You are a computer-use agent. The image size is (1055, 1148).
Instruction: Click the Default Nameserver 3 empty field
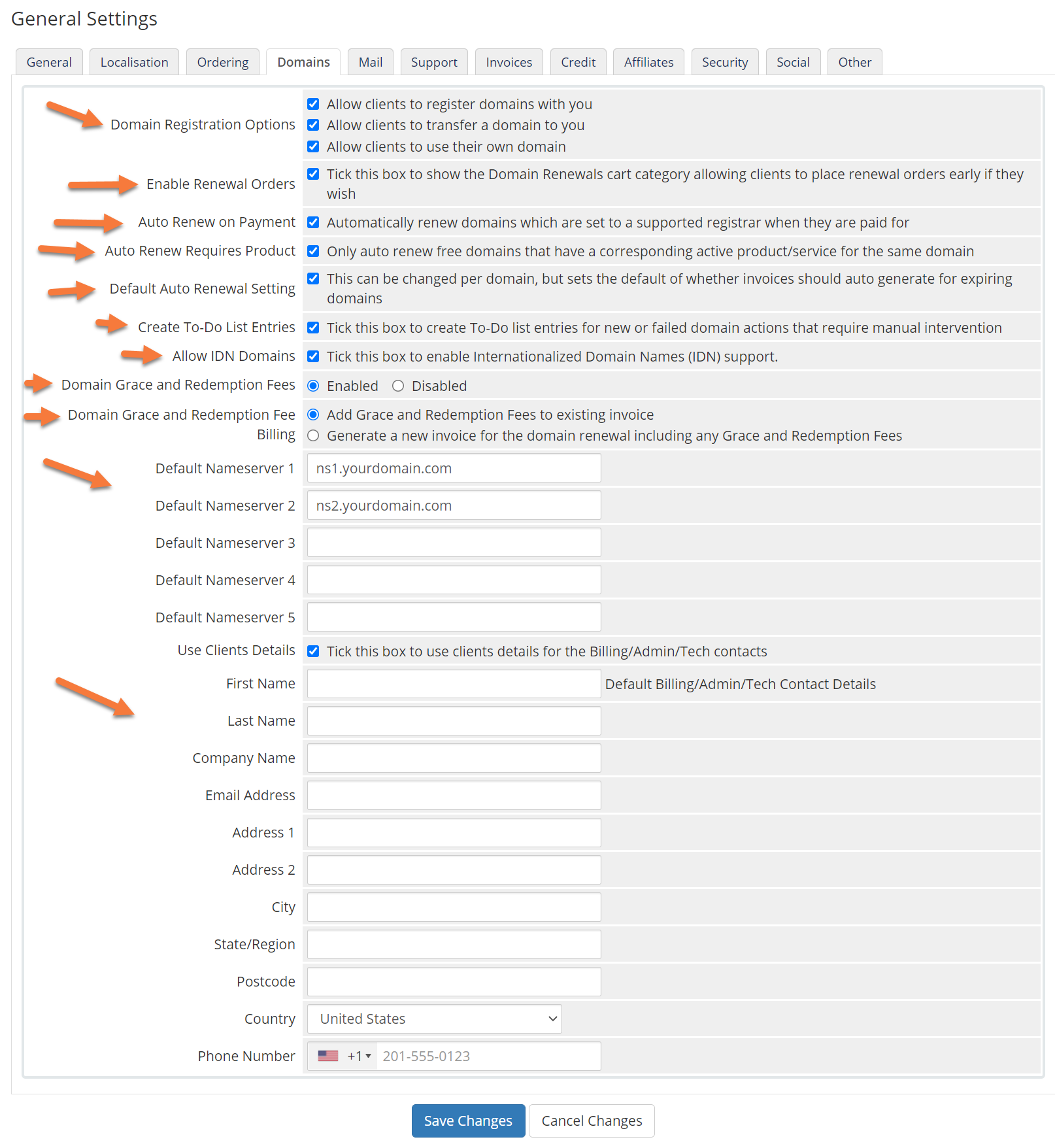[454, 543]
